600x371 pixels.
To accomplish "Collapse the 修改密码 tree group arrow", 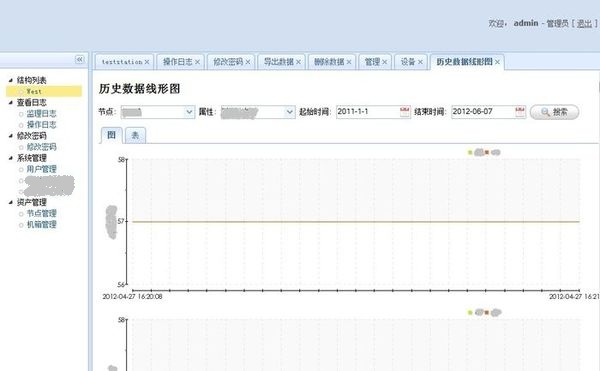I will (11, 136).
